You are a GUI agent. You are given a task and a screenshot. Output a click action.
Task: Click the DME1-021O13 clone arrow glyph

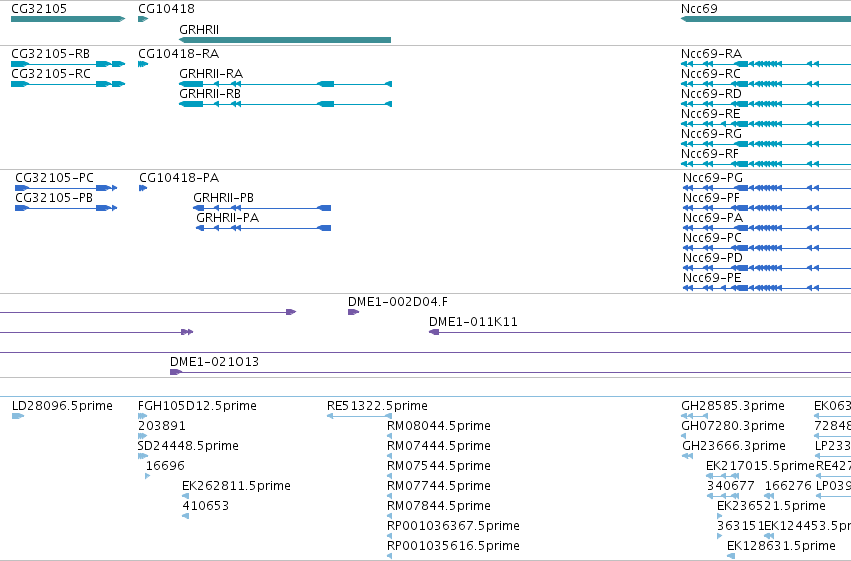pyautogui.click(x=176, y=372)
